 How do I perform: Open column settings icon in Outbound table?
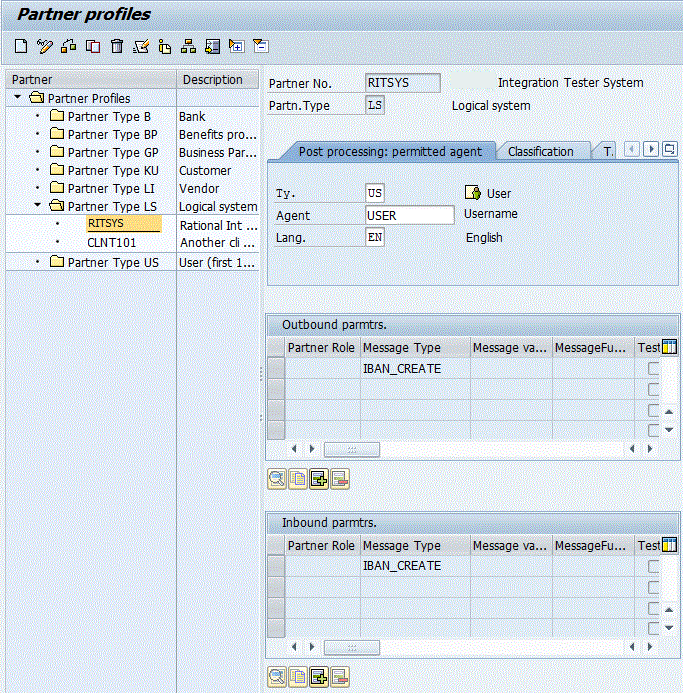pyautogui.click(x=670, y=347)
